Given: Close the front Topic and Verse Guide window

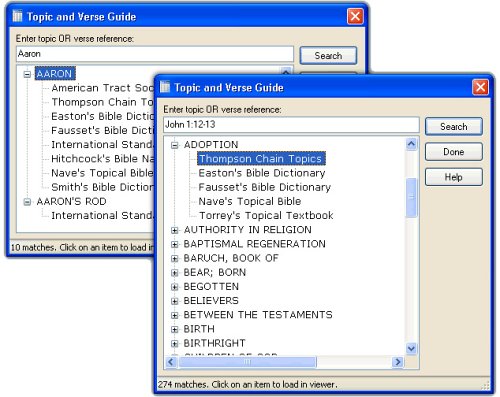Looking at the screenshot, I should tap(480, 87).
